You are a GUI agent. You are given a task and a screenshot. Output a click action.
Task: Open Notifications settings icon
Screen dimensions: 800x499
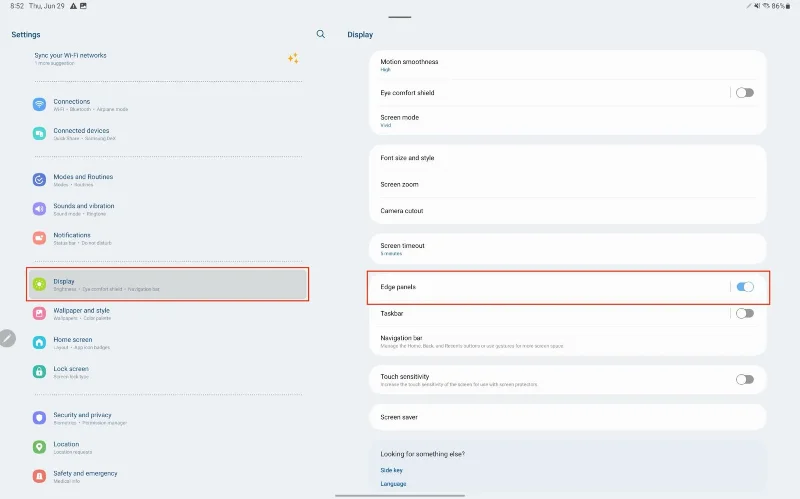click(x=39, y=238)
